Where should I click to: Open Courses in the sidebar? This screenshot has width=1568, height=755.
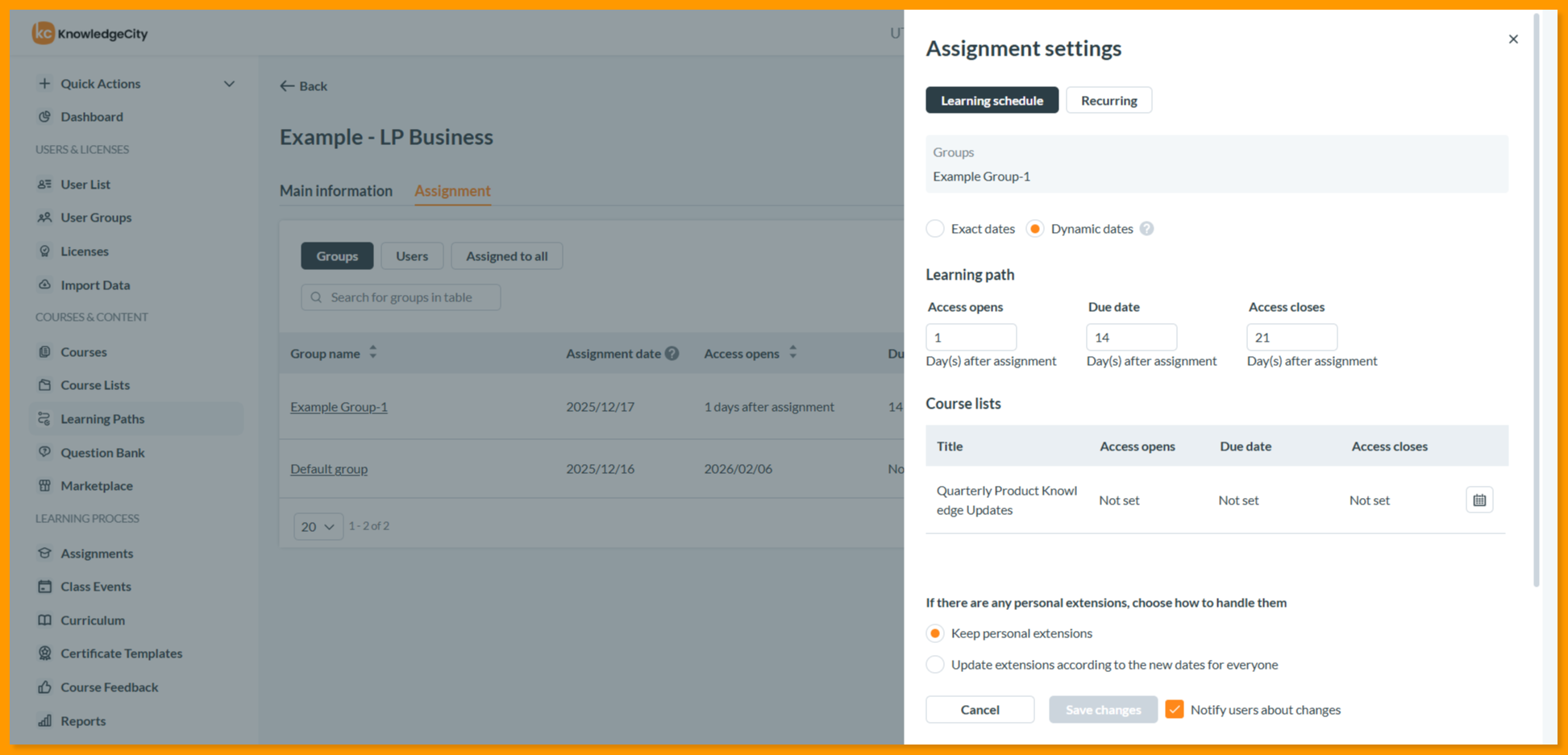coord(83,352)
